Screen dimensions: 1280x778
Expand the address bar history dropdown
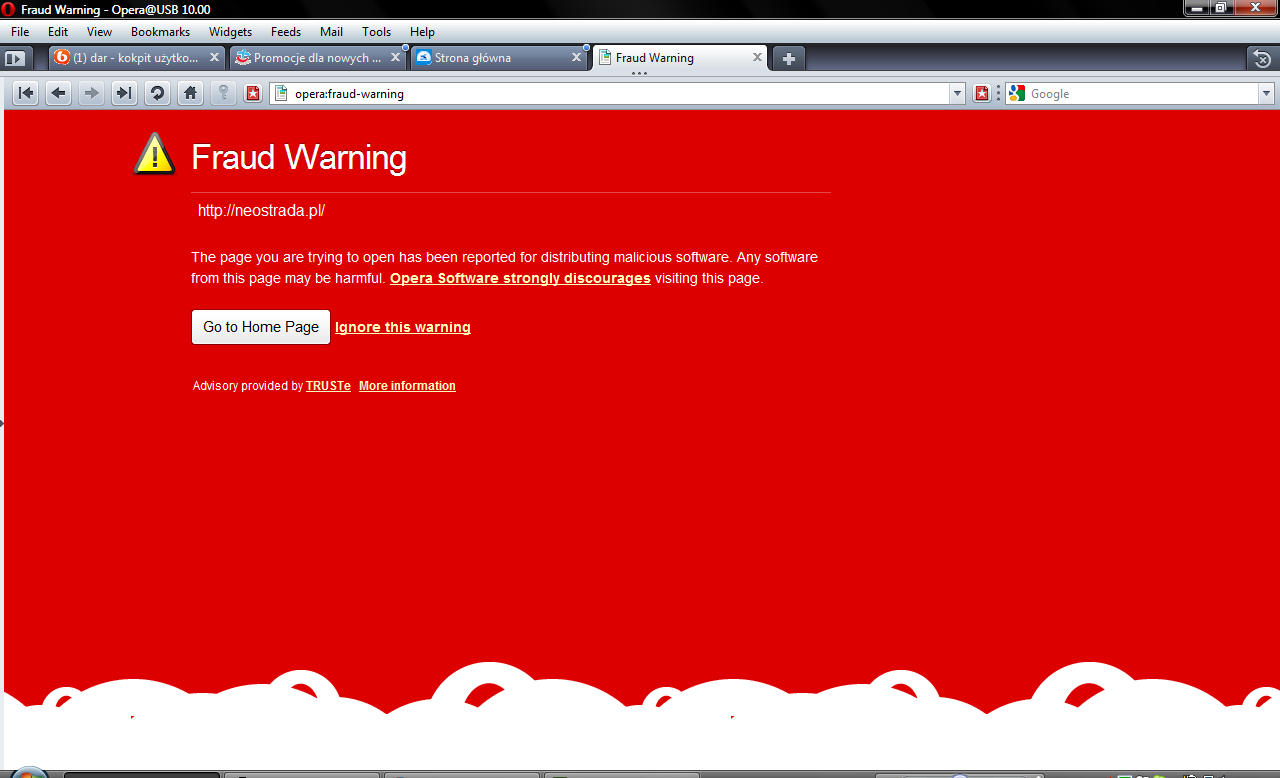[x=957, y=93]
